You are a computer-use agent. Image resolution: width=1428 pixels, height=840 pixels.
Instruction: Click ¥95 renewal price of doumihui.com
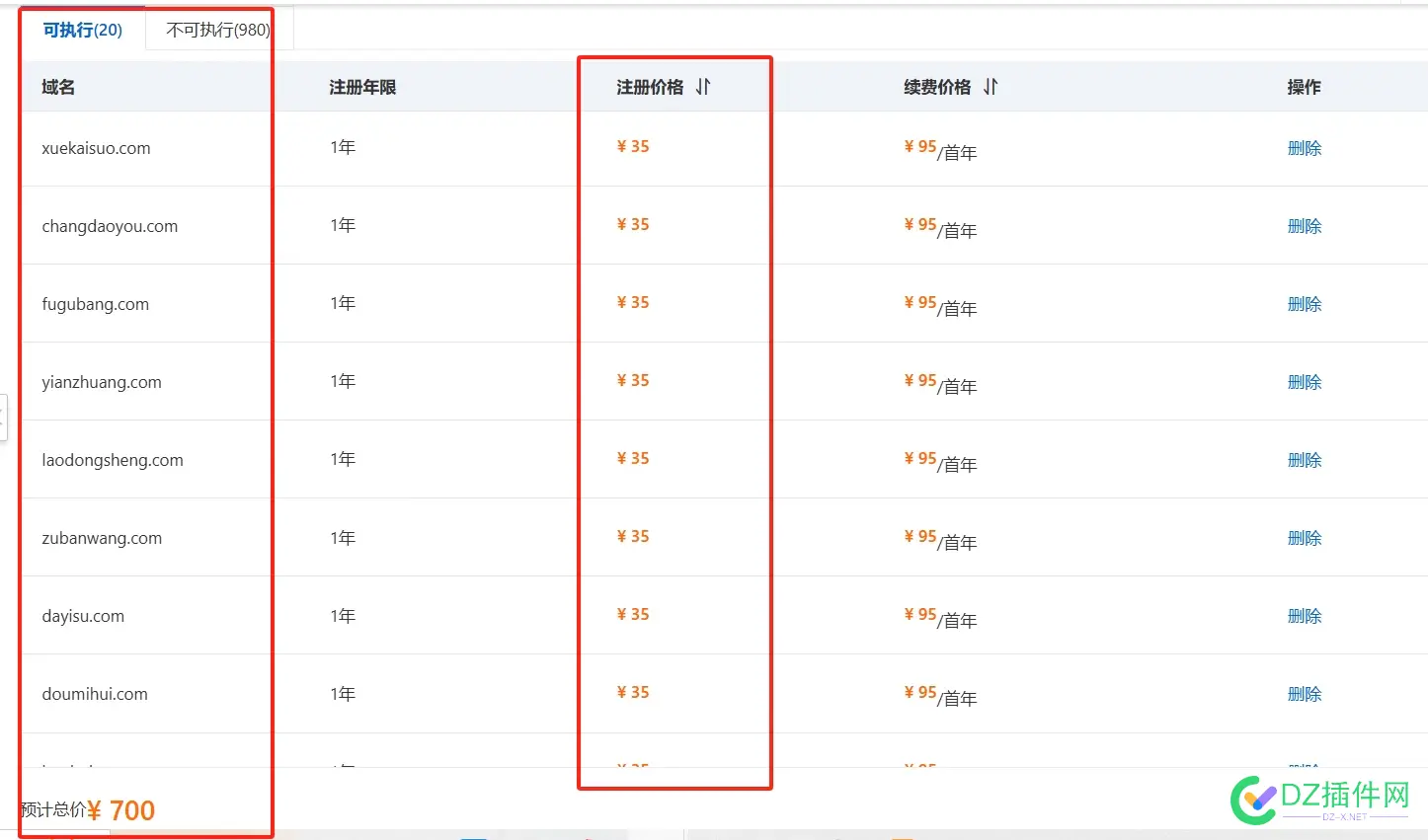(920, 692)
